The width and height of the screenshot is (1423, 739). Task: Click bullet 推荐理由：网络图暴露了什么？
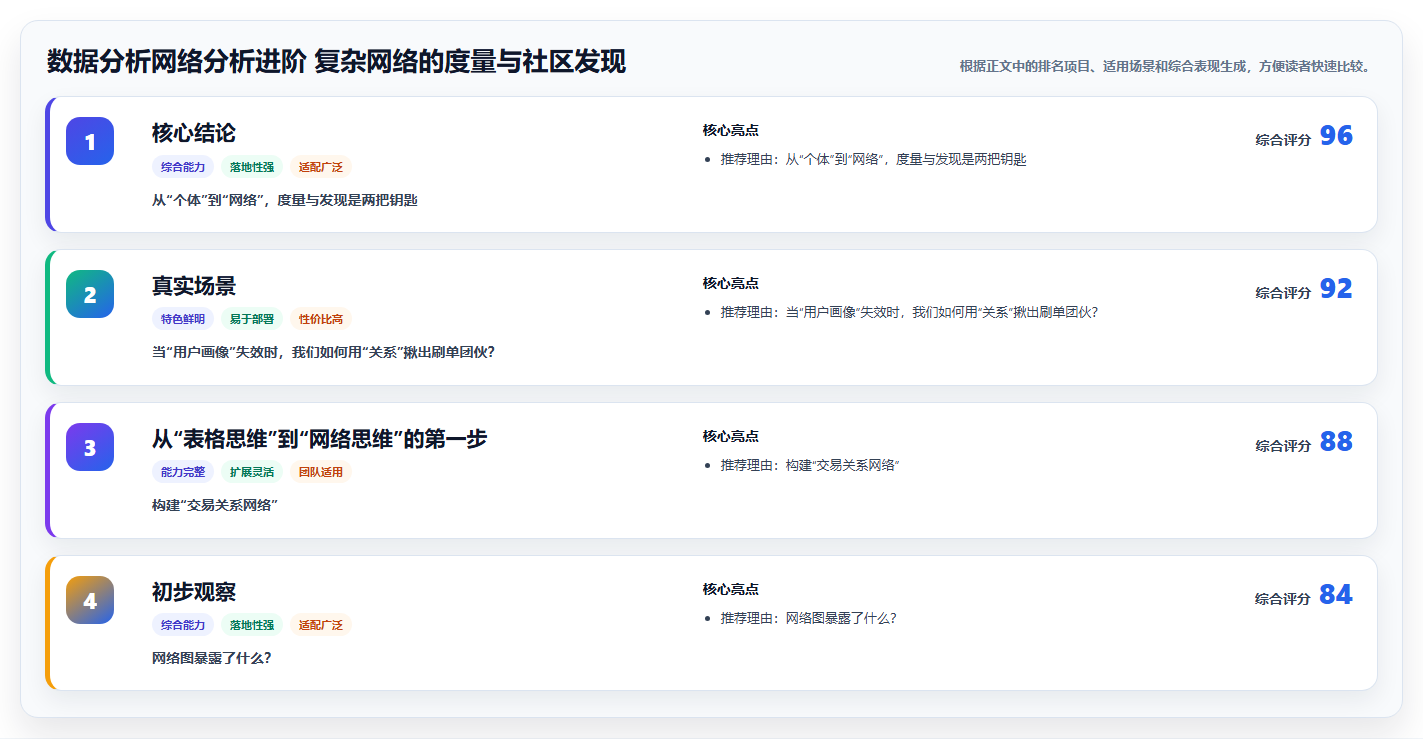[808, 618]
